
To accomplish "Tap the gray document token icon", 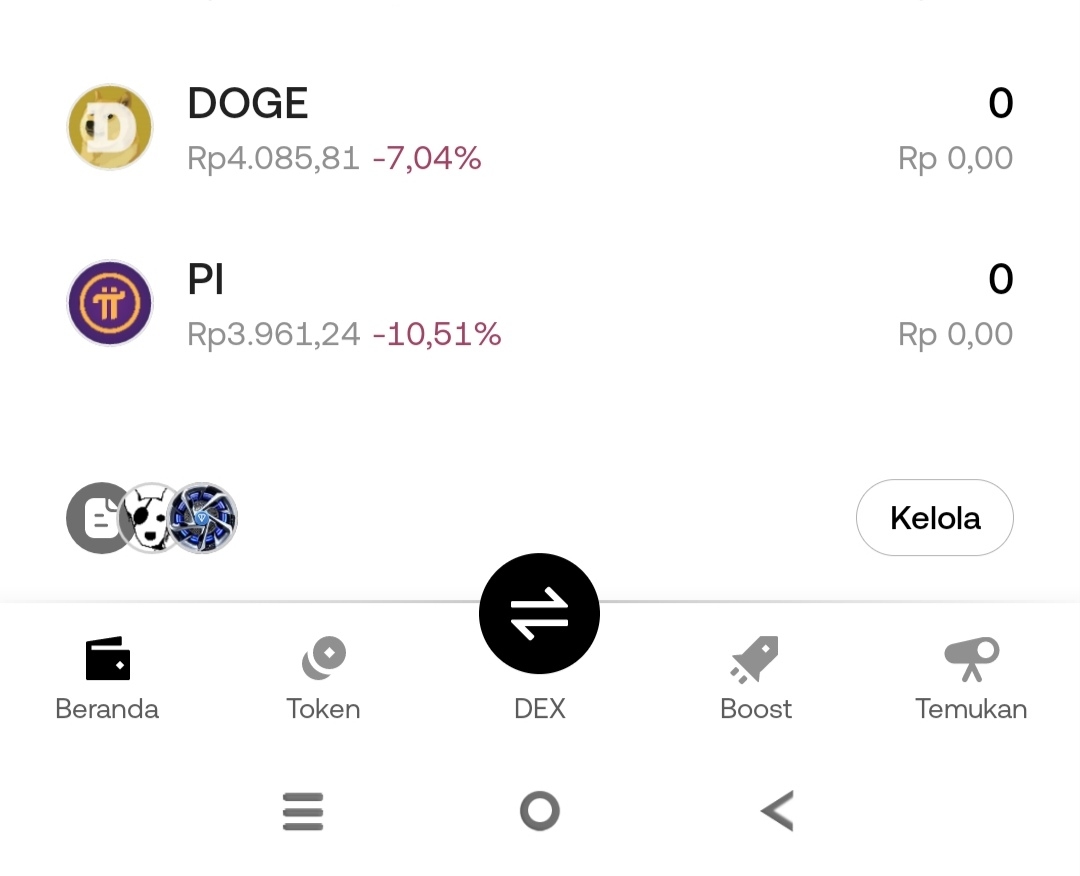I will click(x=95, y=518).
